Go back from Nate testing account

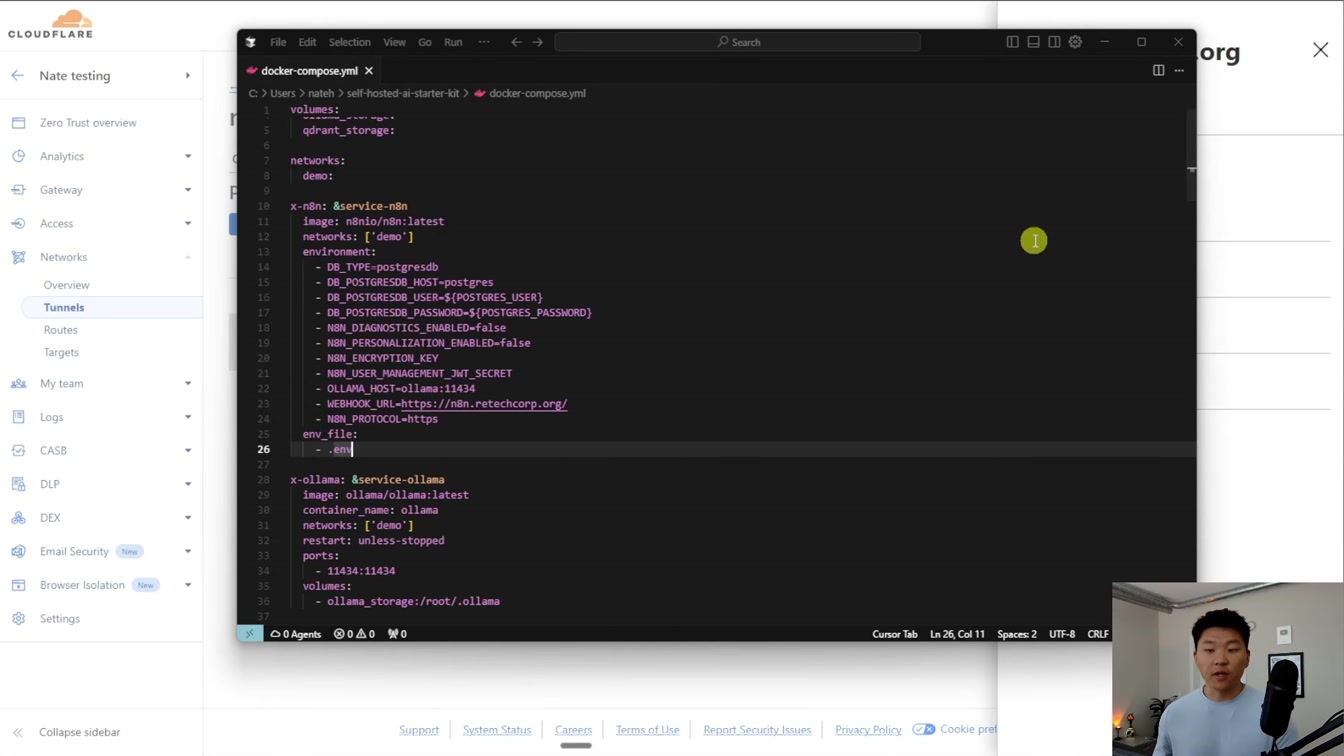pos(17,76)
